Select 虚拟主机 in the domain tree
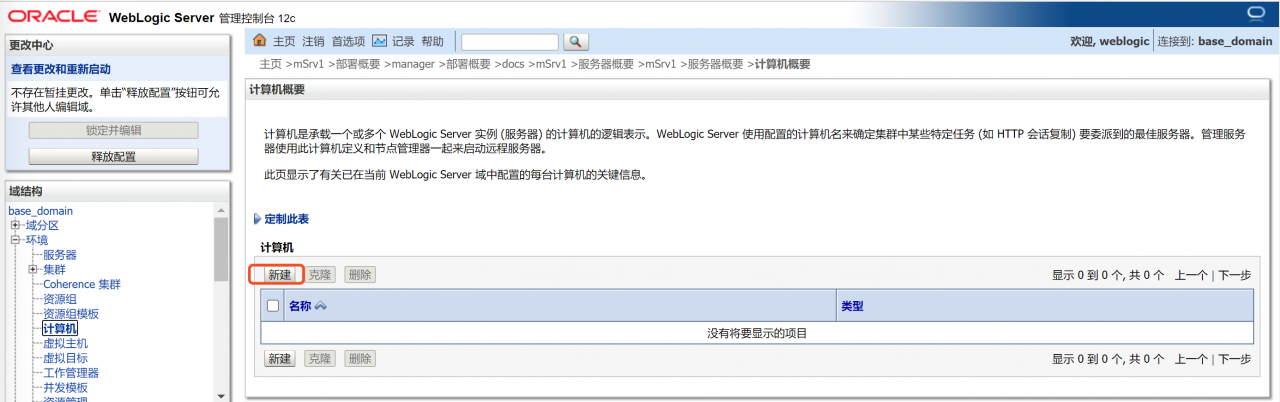This screenshot has height=402, width=1280. (x=65, y=343)
